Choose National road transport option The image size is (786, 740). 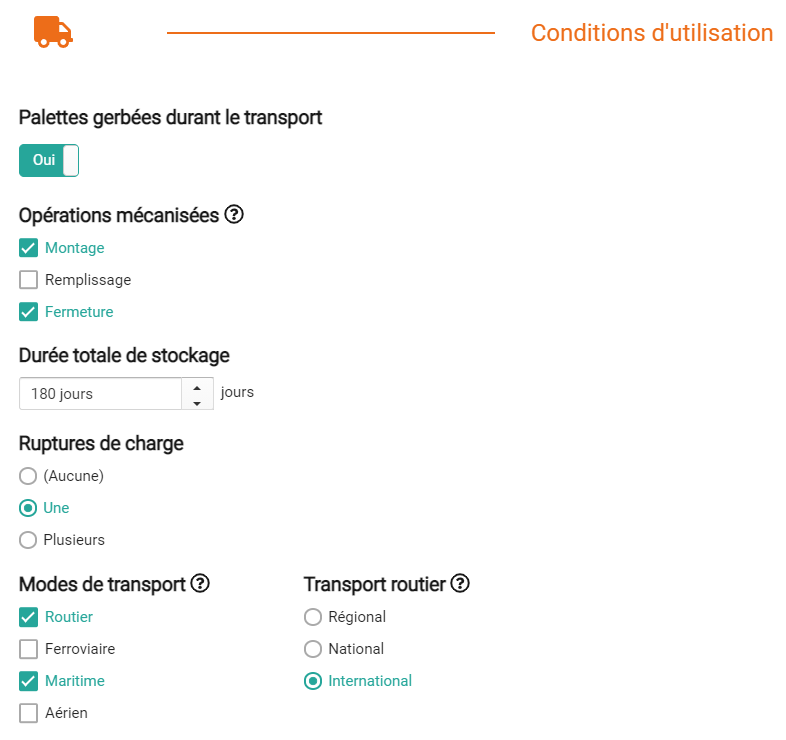pos(313,649)
